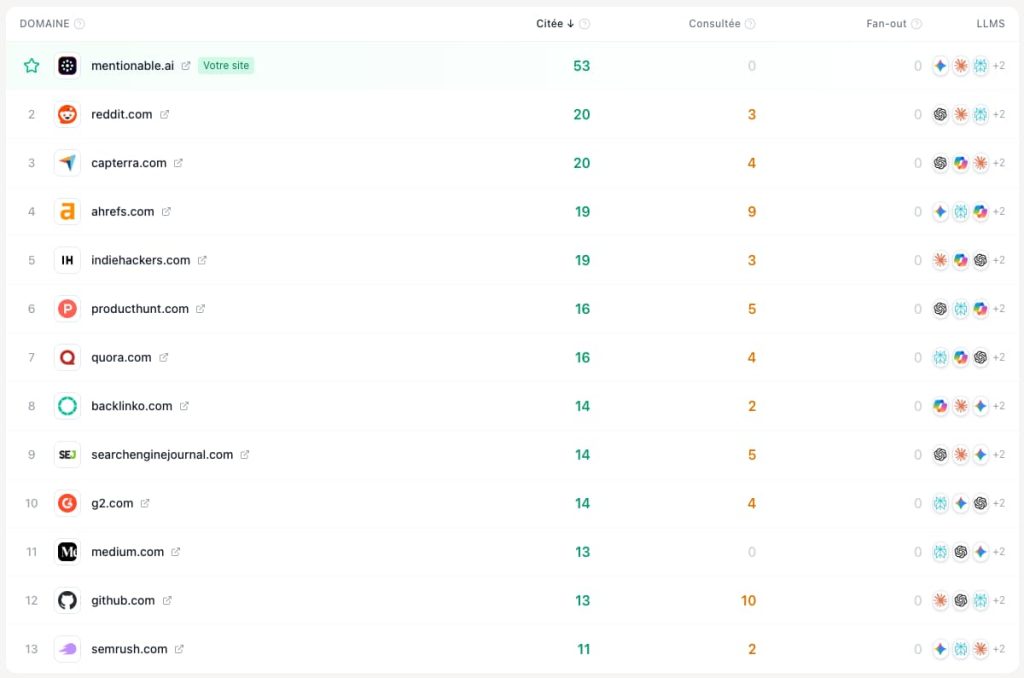Click the Search Engine Journal SEJ favicon
1024x678 pixels.
pos(67,455)
